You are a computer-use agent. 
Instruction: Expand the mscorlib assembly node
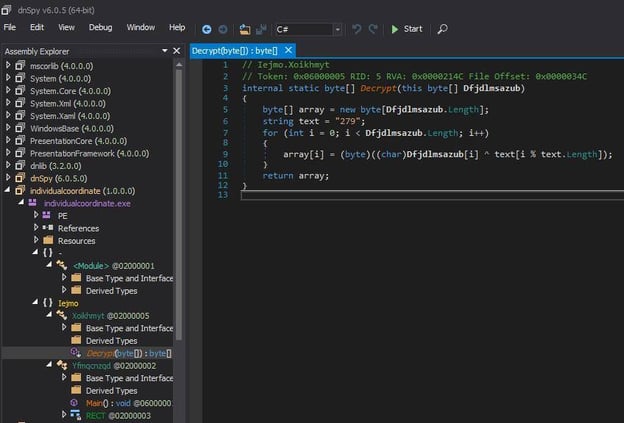pyautogui.click(x=8, y=66)
